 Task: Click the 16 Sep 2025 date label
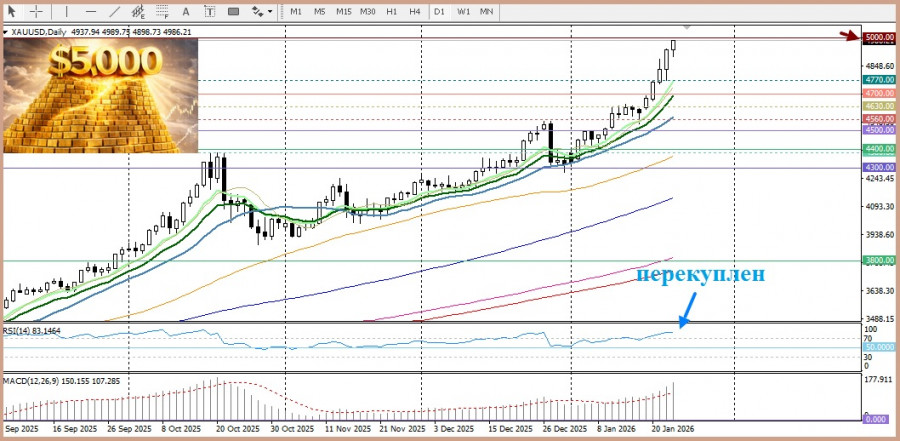75,429
